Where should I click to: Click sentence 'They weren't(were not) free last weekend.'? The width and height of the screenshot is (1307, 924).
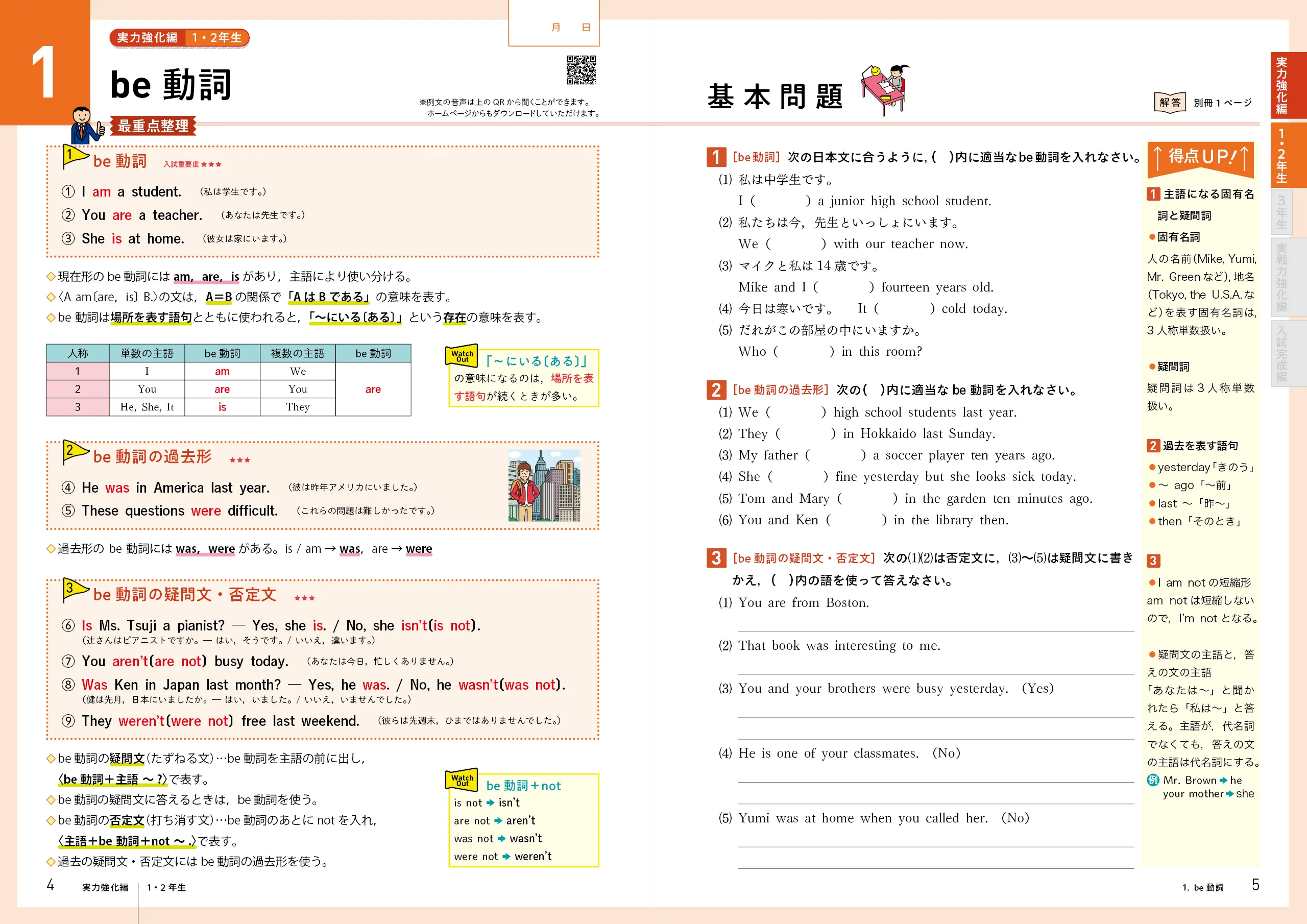tap(220, 721)
